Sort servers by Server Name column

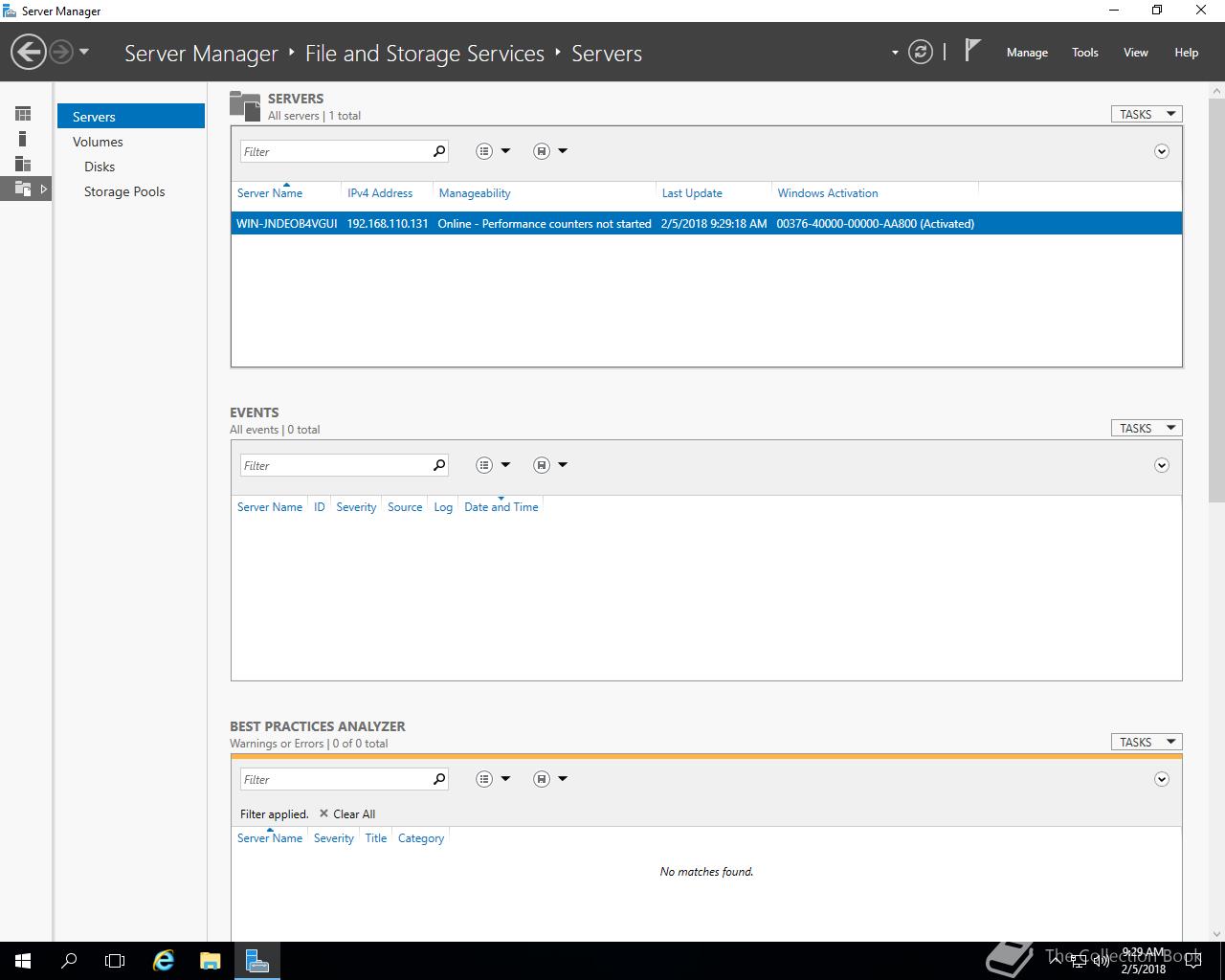270,193
